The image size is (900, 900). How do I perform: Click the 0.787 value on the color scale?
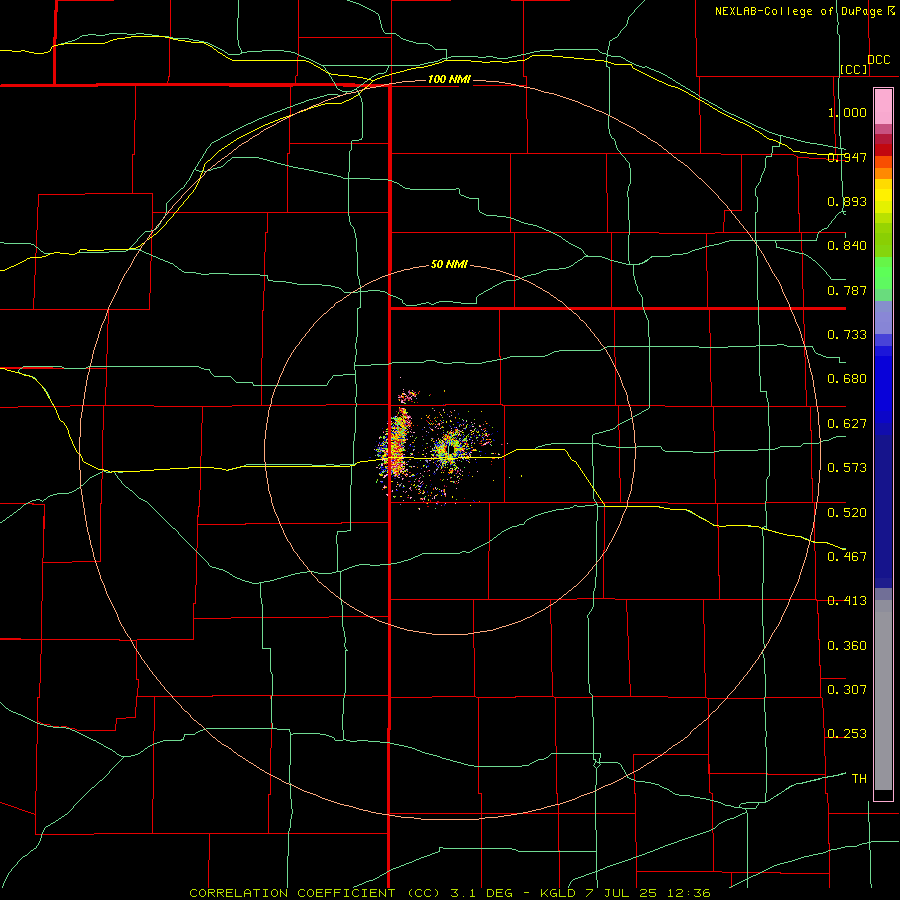(847, 290)
